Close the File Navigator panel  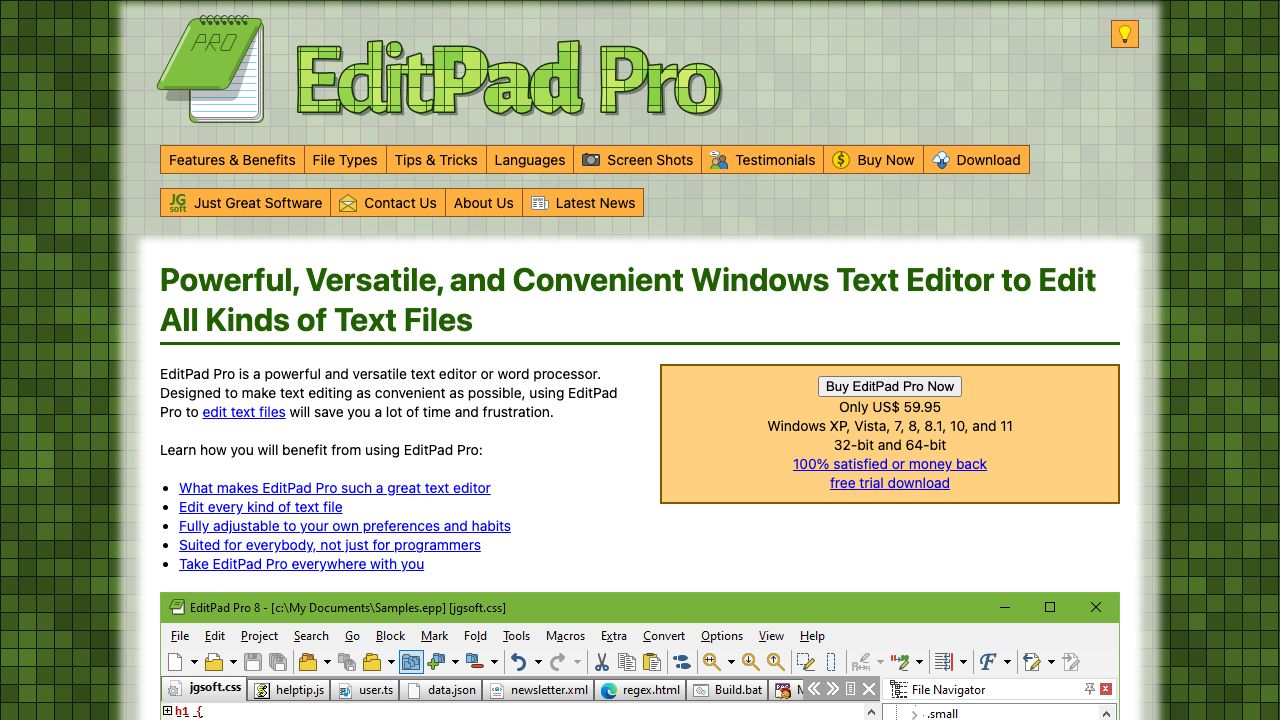(1106, 689)
